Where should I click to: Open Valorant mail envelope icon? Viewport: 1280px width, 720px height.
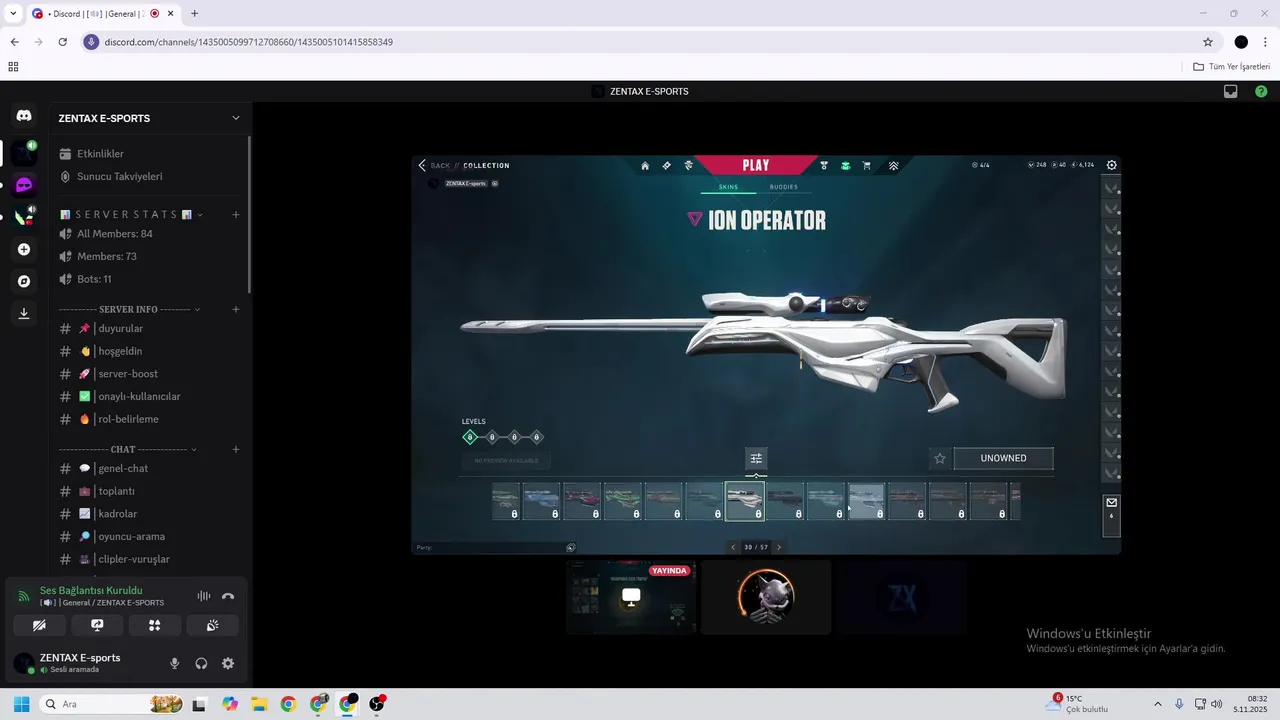(x=1111, y=502)
